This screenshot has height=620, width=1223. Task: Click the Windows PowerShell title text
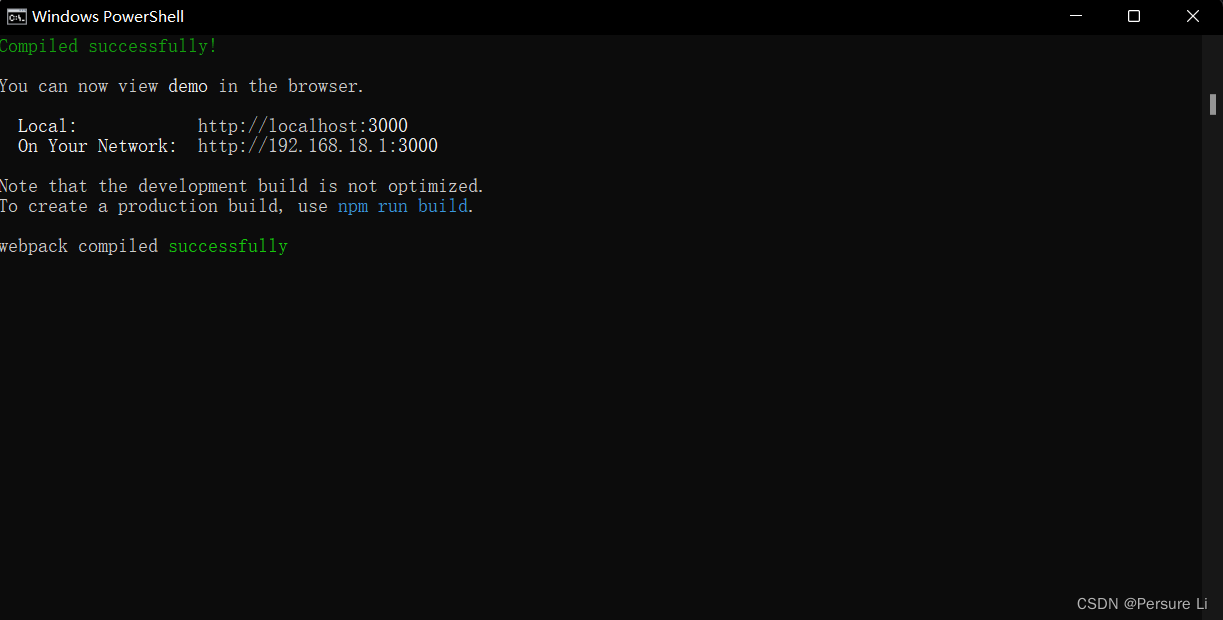106,16
